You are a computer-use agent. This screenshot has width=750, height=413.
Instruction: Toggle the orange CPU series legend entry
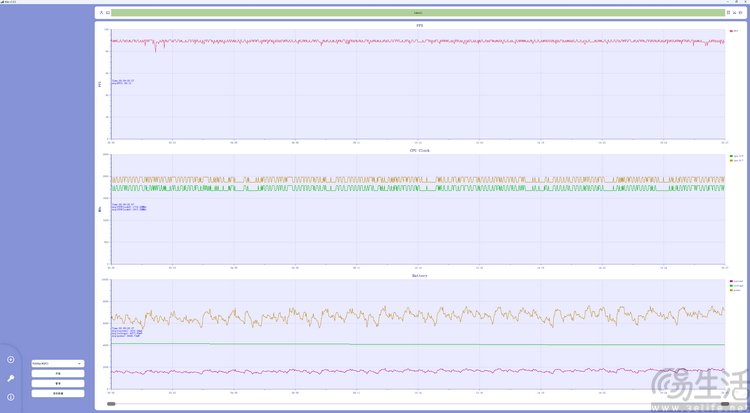(x=737, y=160)
